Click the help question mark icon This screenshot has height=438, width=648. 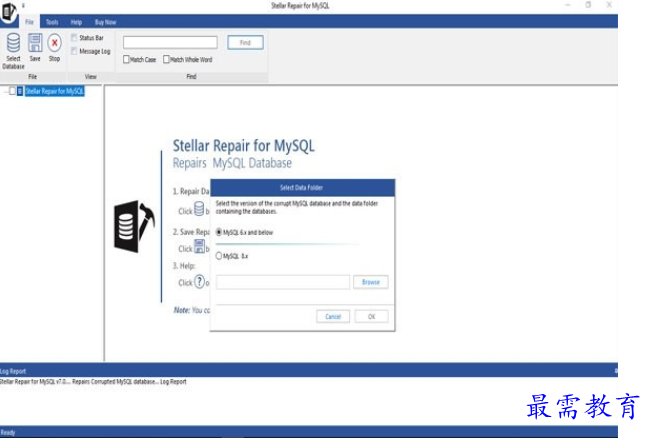200,282
